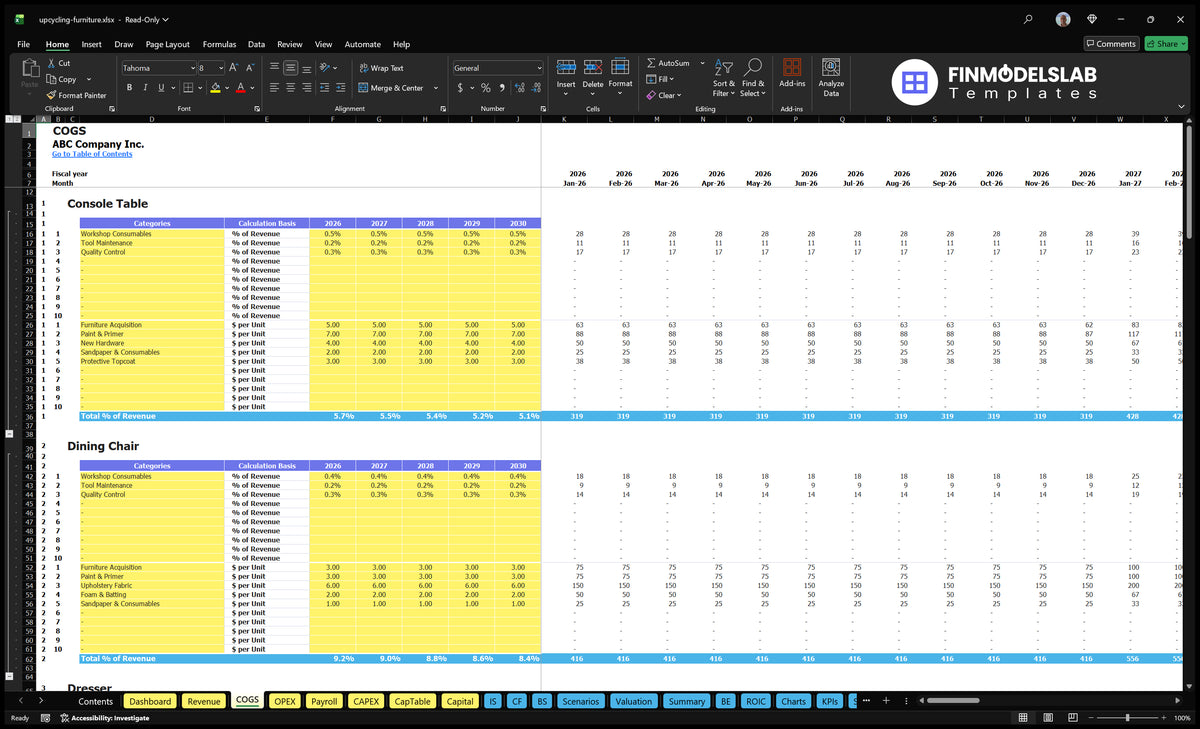The width and height of the screenshot is (1200, 729).
Task: Decrease the cell indent
Action: point(325,88)
